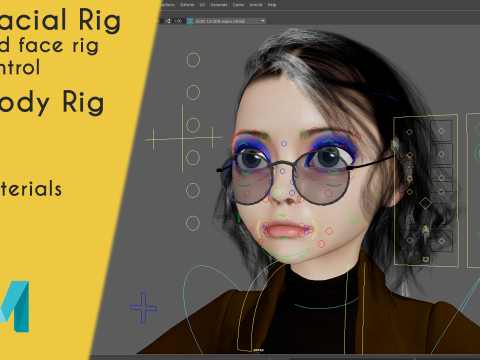This screenshot has width=480, height=360.
Task: Select the green nose tip circle control
Action: pyautogui.click(x=277, y=192)
